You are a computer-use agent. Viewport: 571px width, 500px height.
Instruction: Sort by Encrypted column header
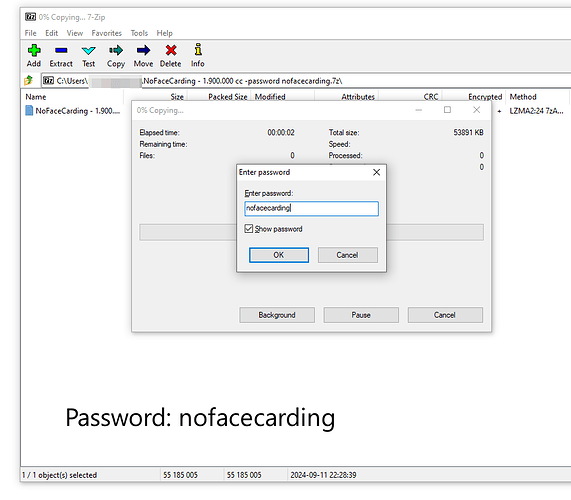485,97
